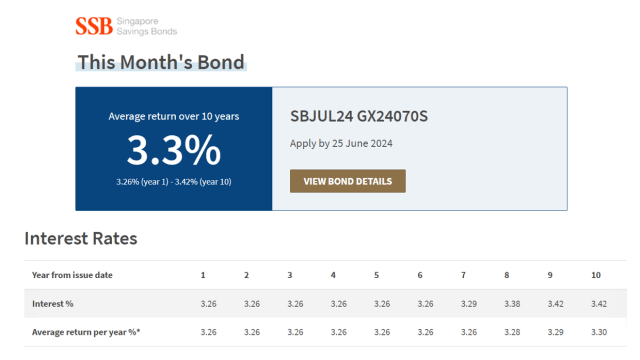Click the Apply by 25 June 2024 text
Screen dimensions: 640x360
tap(341, 143)
